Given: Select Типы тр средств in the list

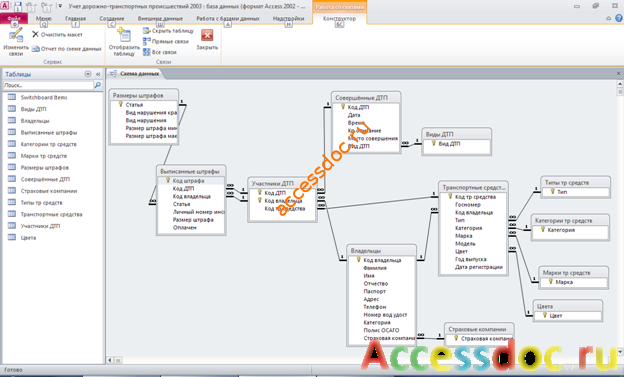Looking at the screenshot, I should (x=41, y=203).
